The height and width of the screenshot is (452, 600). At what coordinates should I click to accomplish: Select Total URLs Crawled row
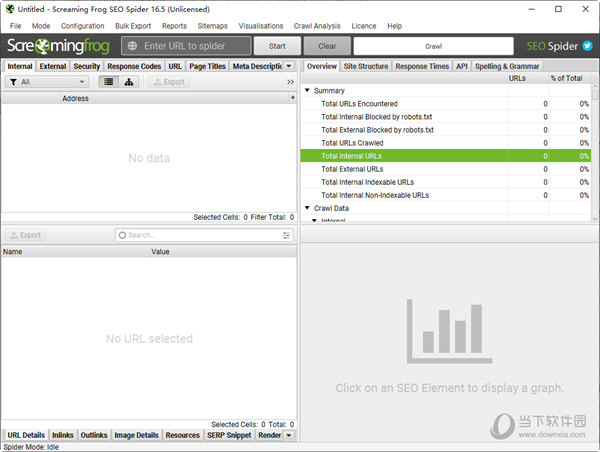coord(446,143)
